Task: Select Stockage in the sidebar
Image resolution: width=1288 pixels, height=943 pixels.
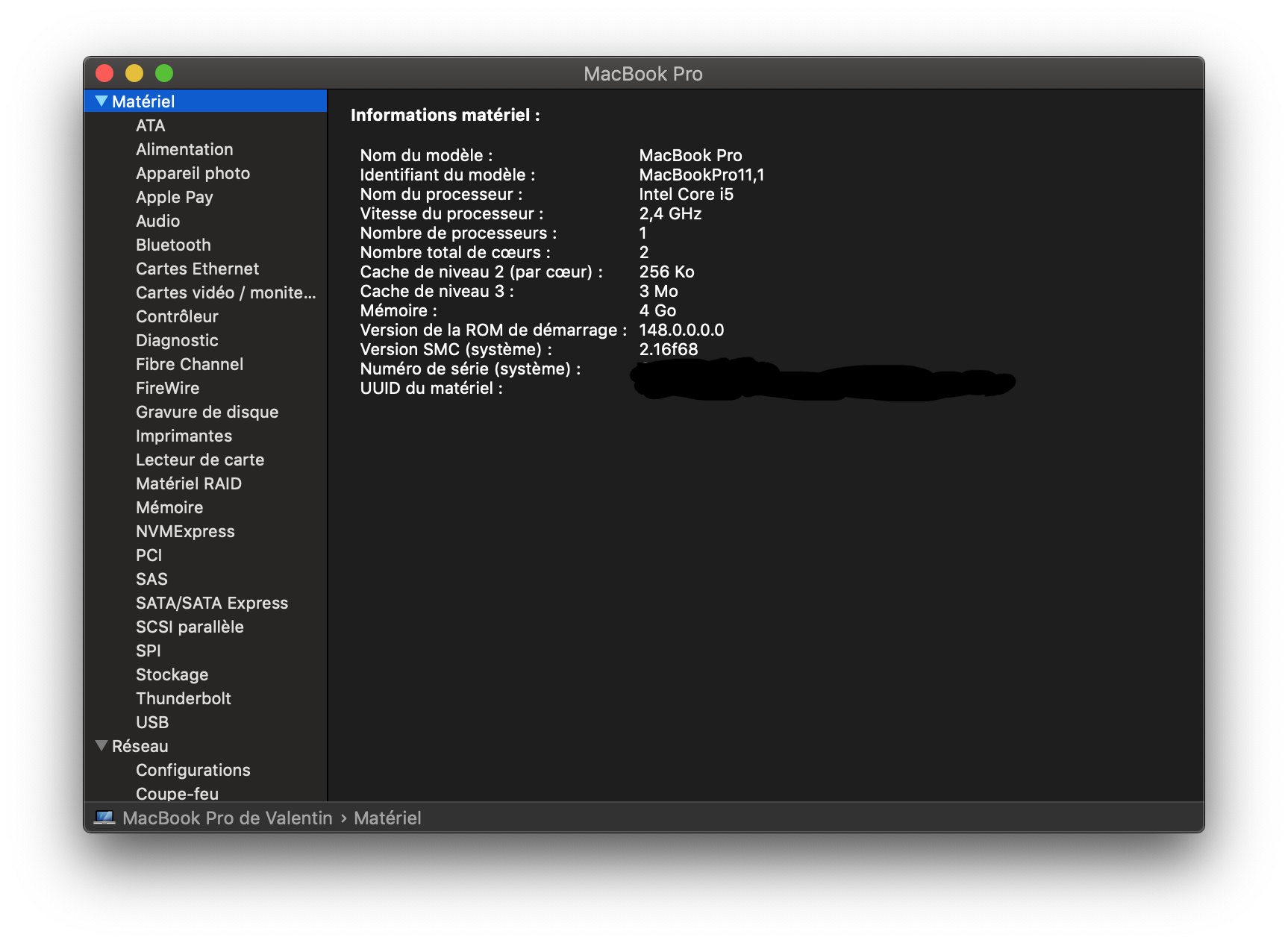Action: (x=172, y=674)
